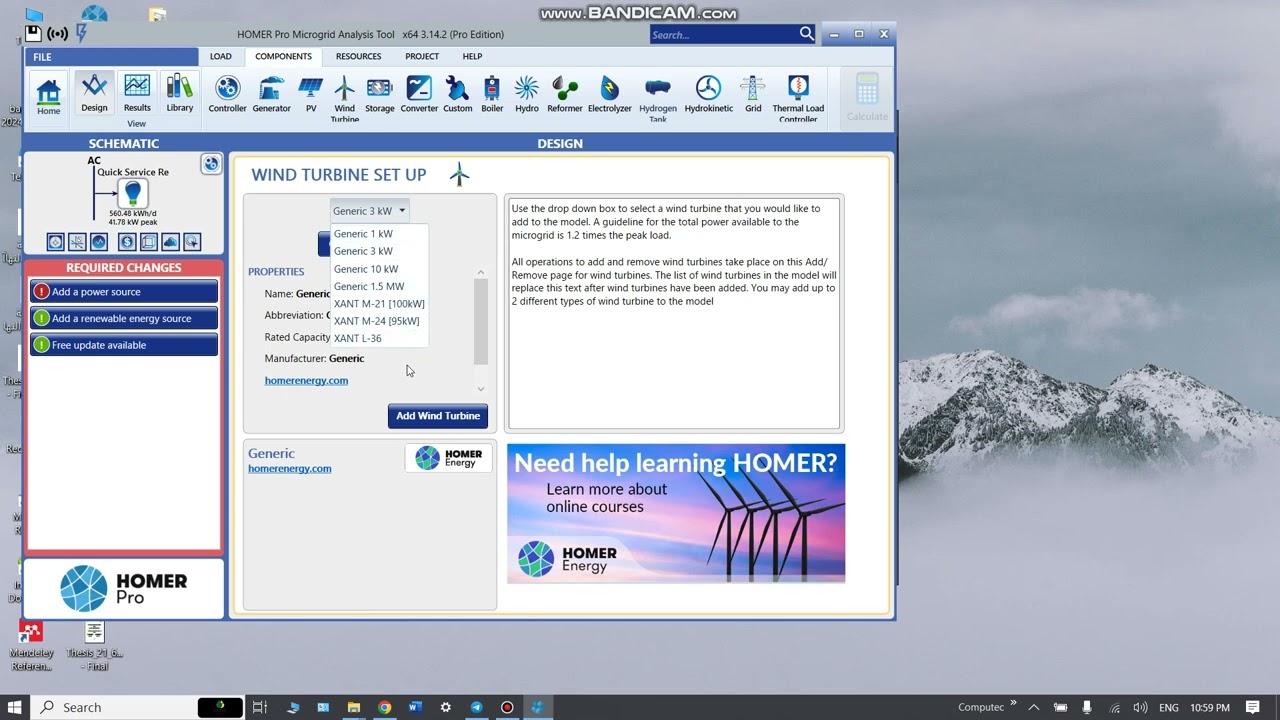Add a Boiler component
The height and width of the screenshot is (720, 1280).
point(492,95)
